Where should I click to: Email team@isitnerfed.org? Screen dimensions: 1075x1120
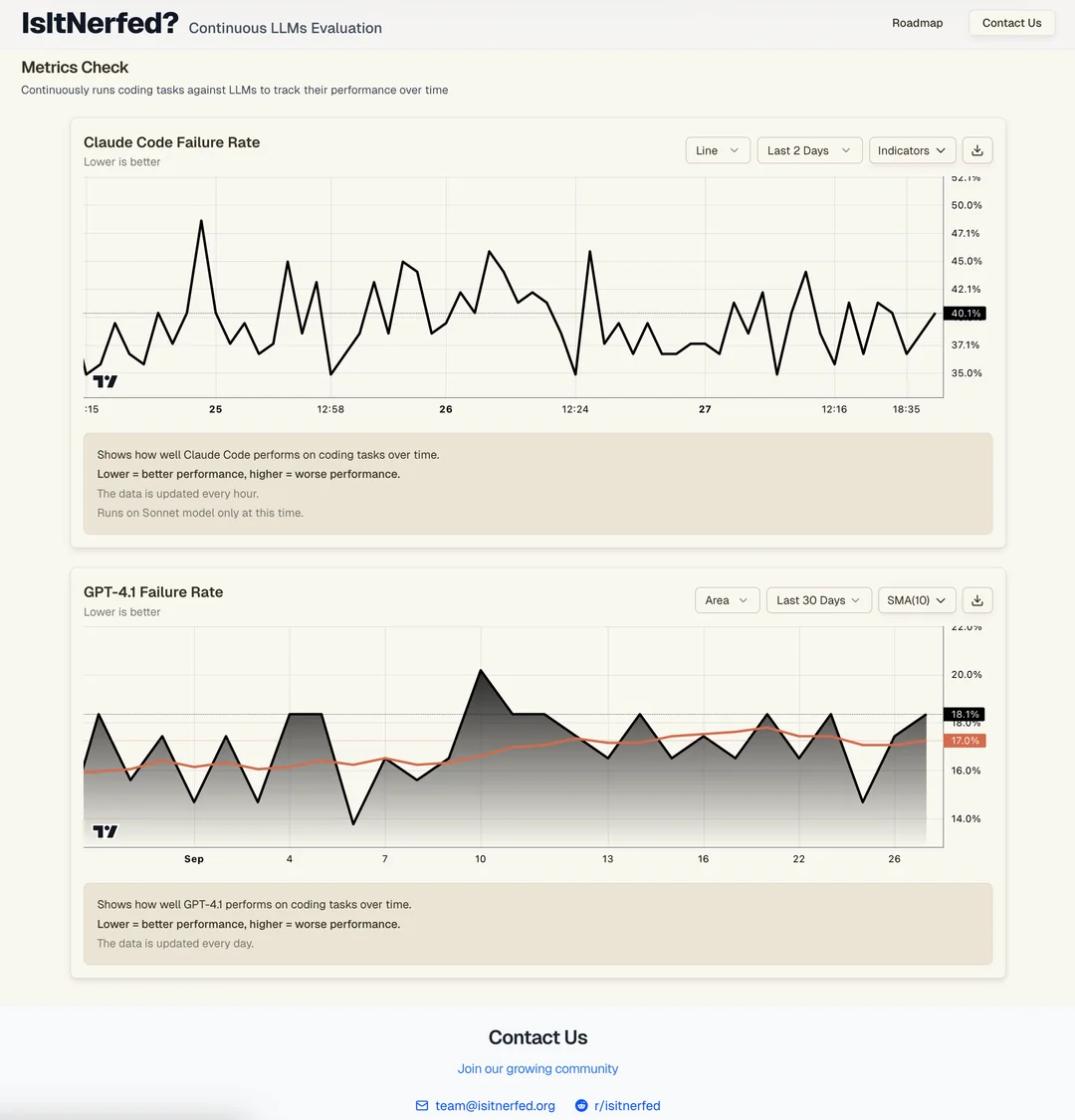495,1106
